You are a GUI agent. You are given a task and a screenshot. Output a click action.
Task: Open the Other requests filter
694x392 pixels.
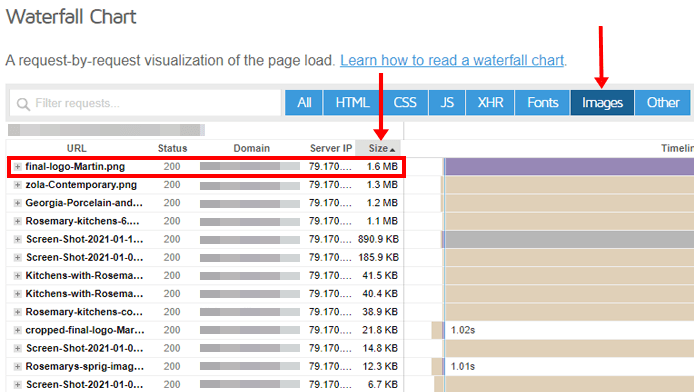(x=663, y=103)
